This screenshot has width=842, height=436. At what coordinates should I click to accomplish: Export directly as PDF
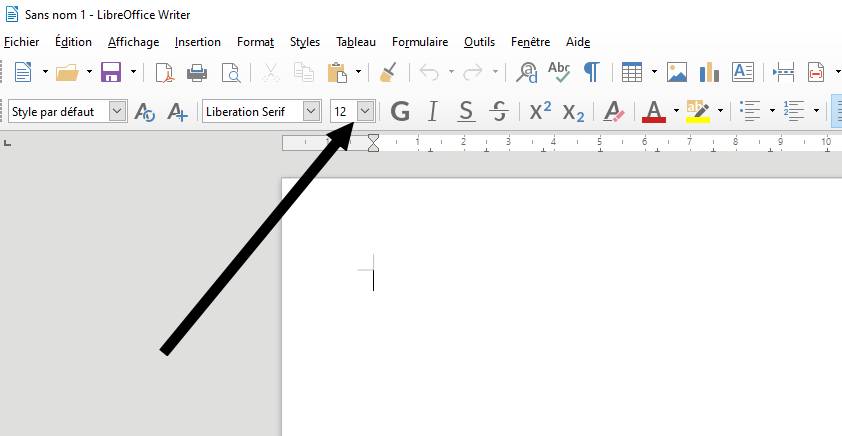pos(164,72)
